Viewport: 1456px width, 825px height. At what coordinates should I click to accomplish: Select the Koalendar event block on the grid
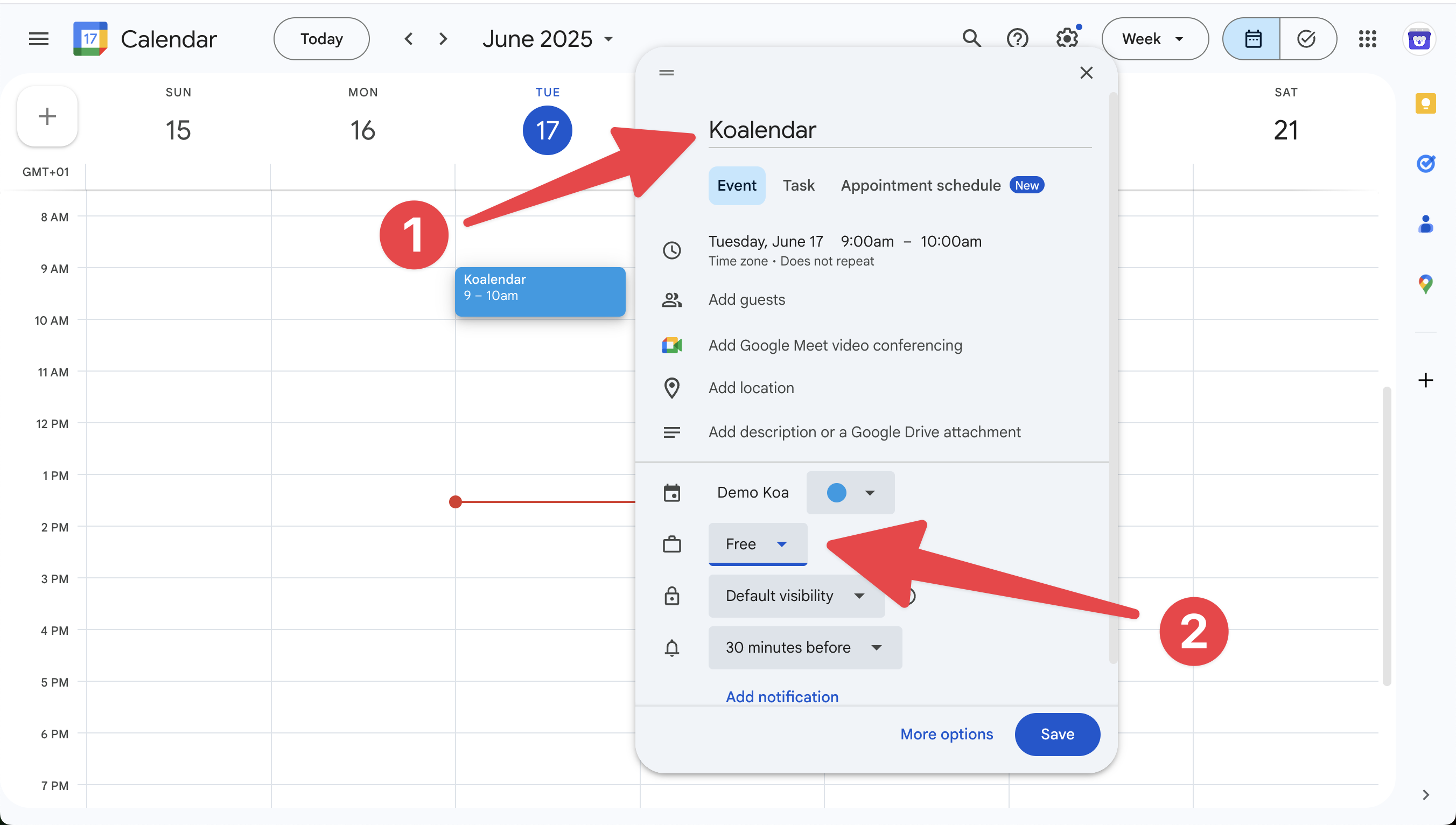pos(540,292)
